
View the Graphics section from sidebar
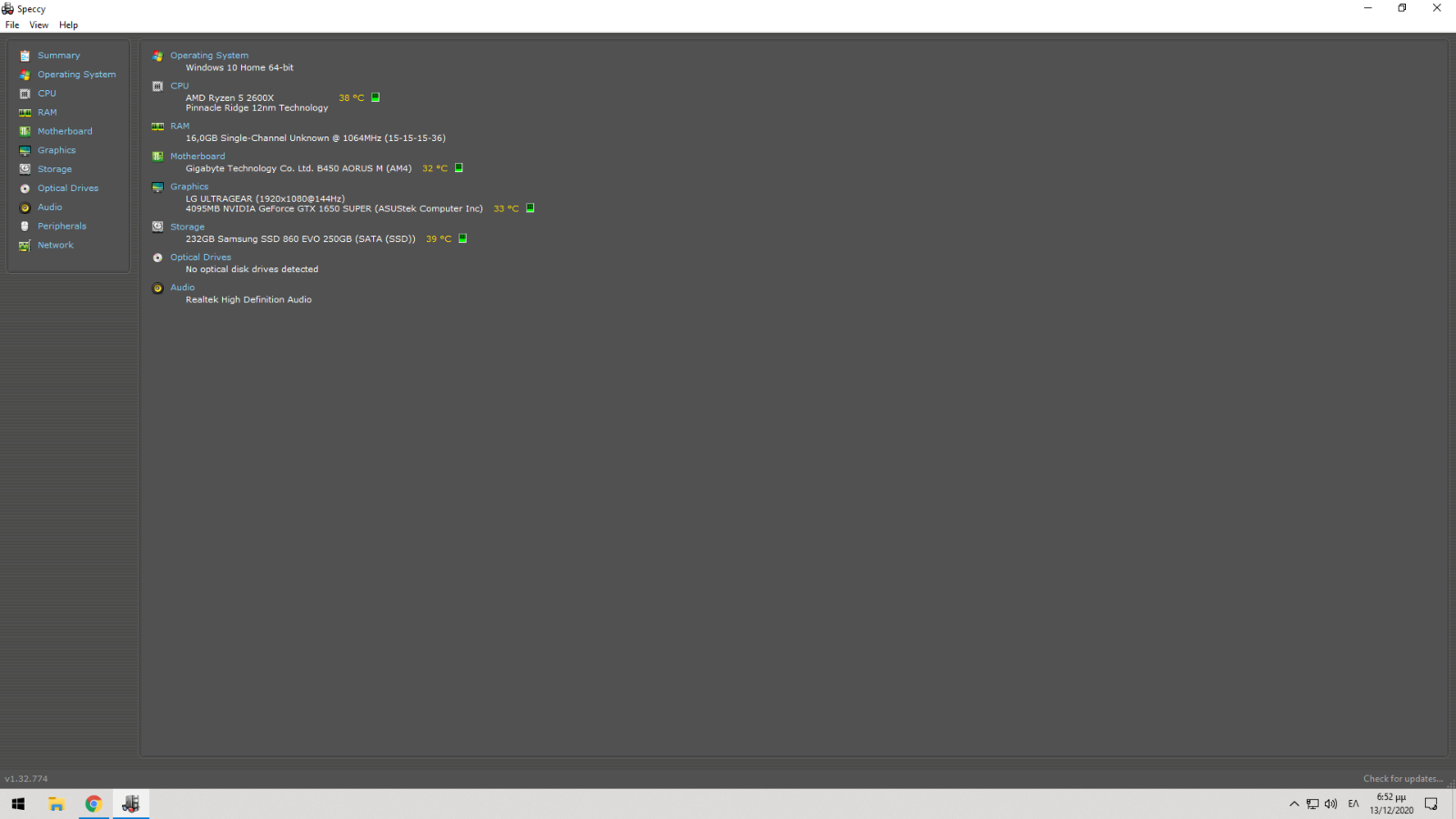[x=56, y=150]
